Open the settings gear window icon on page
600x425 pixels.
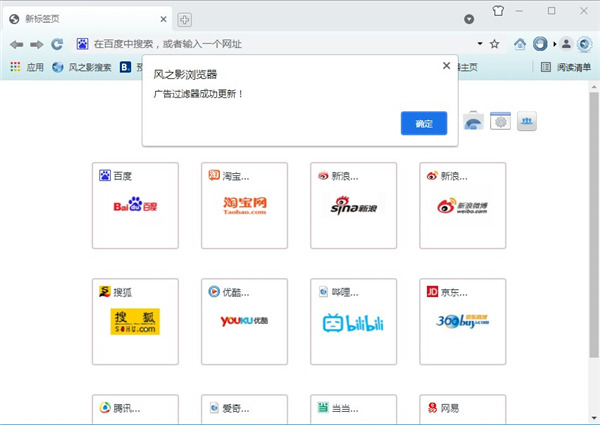tap(500, 122)
